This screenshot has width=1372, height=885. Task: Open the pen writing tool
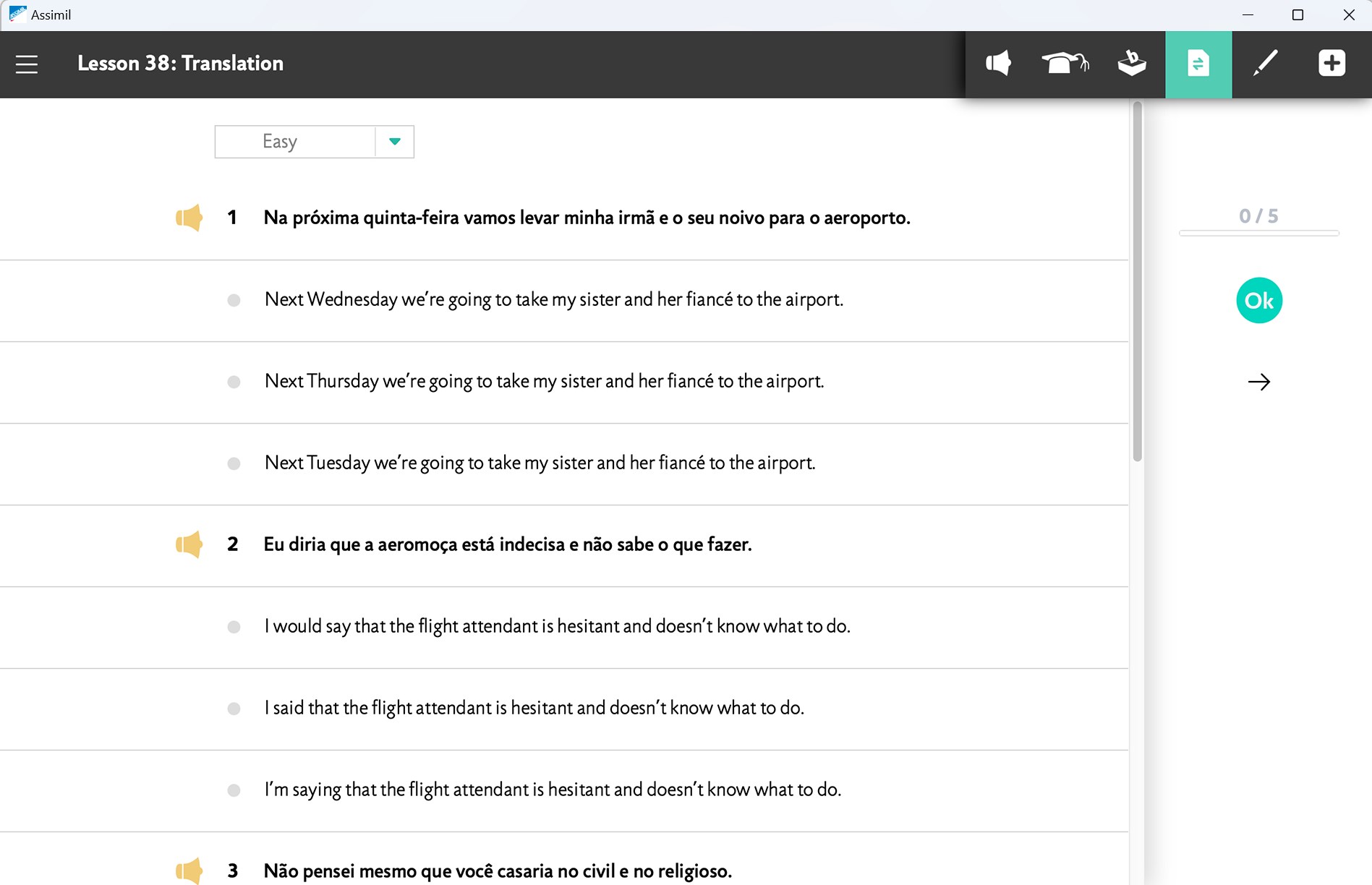[1265, 64]
